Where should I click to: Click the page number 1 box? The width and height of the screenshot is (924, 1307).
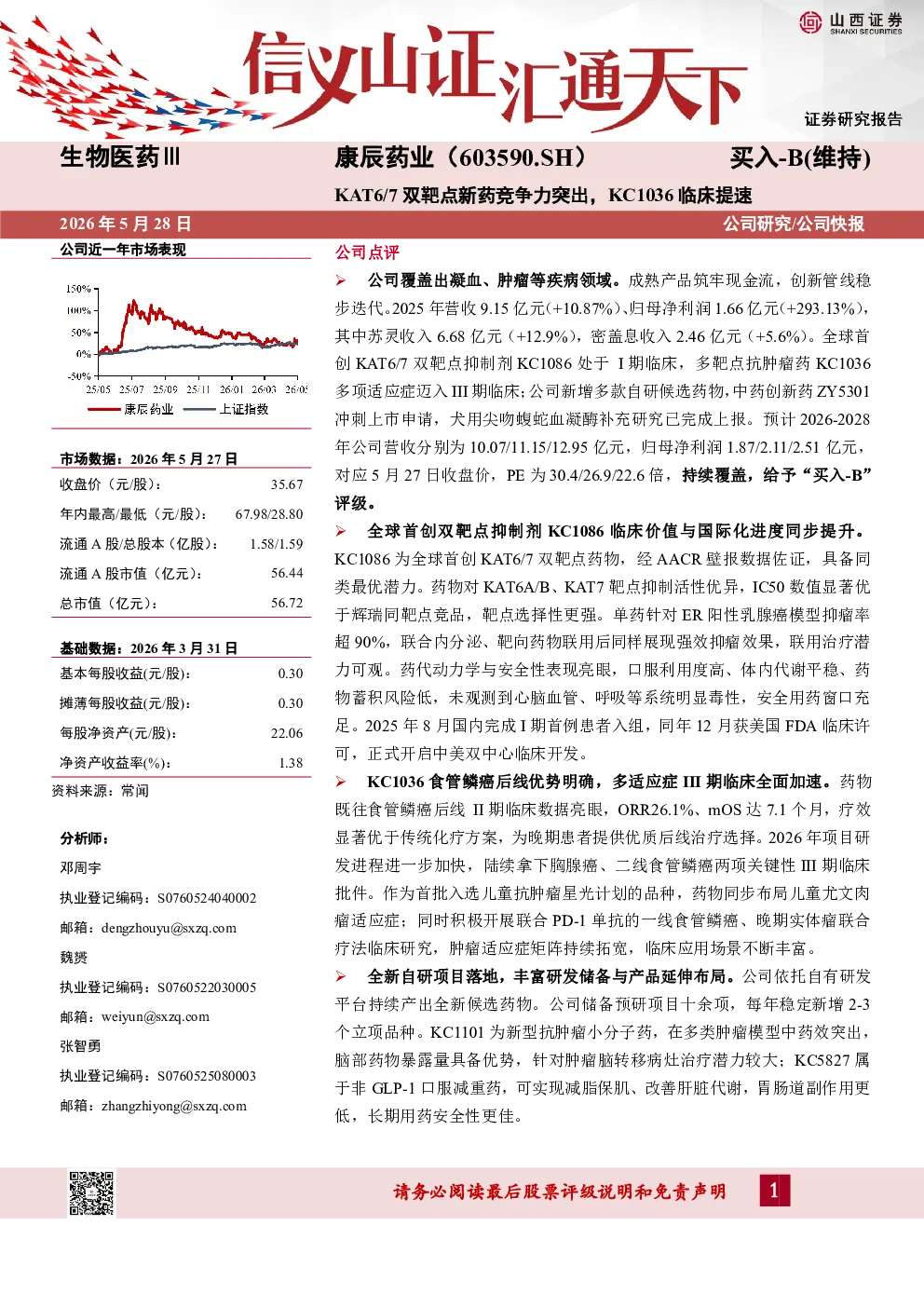[773, 1190]
